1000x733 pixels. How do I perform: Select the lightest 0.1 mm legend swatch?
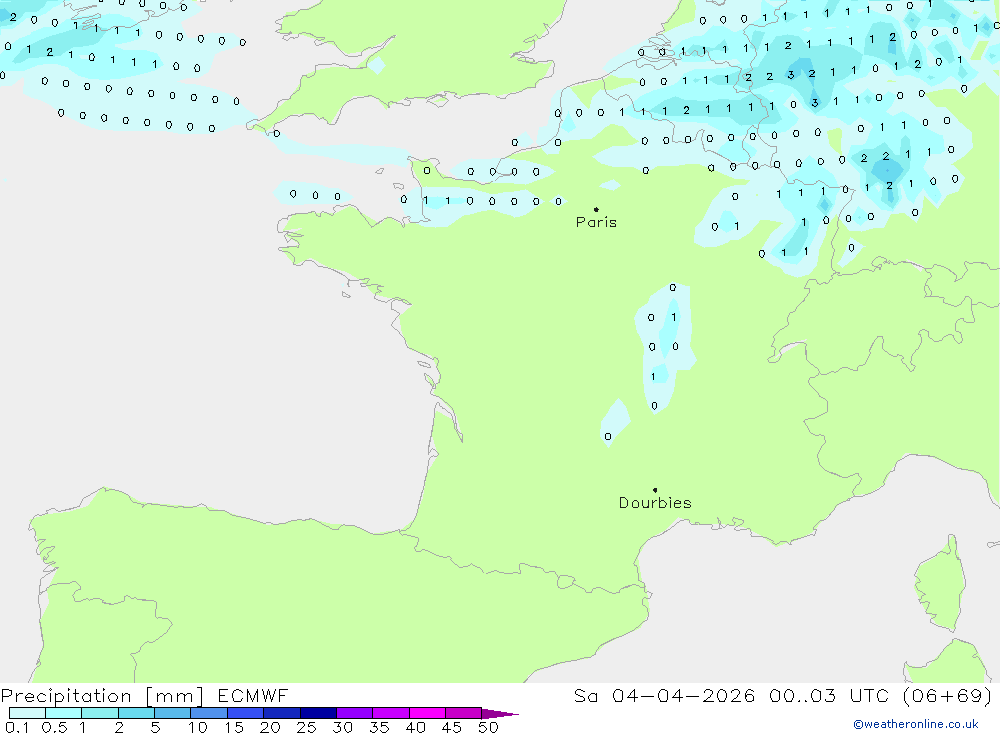tap(27, 713)
